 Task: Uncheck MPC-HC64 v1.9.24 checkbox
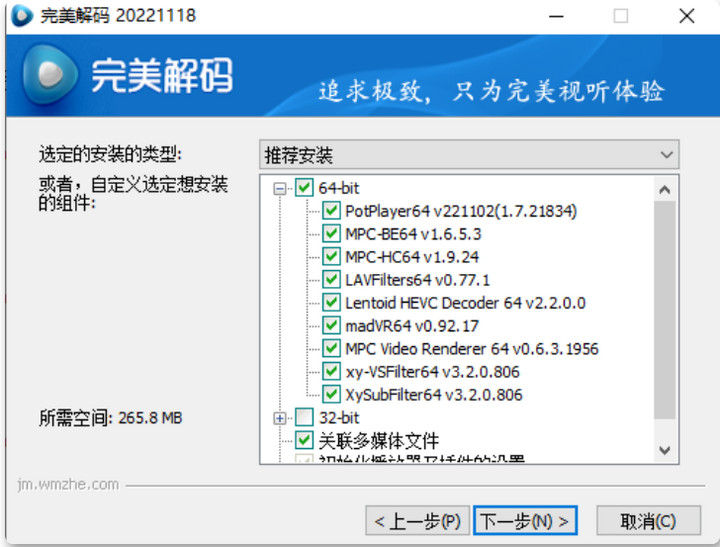click(x=331, y=257)
